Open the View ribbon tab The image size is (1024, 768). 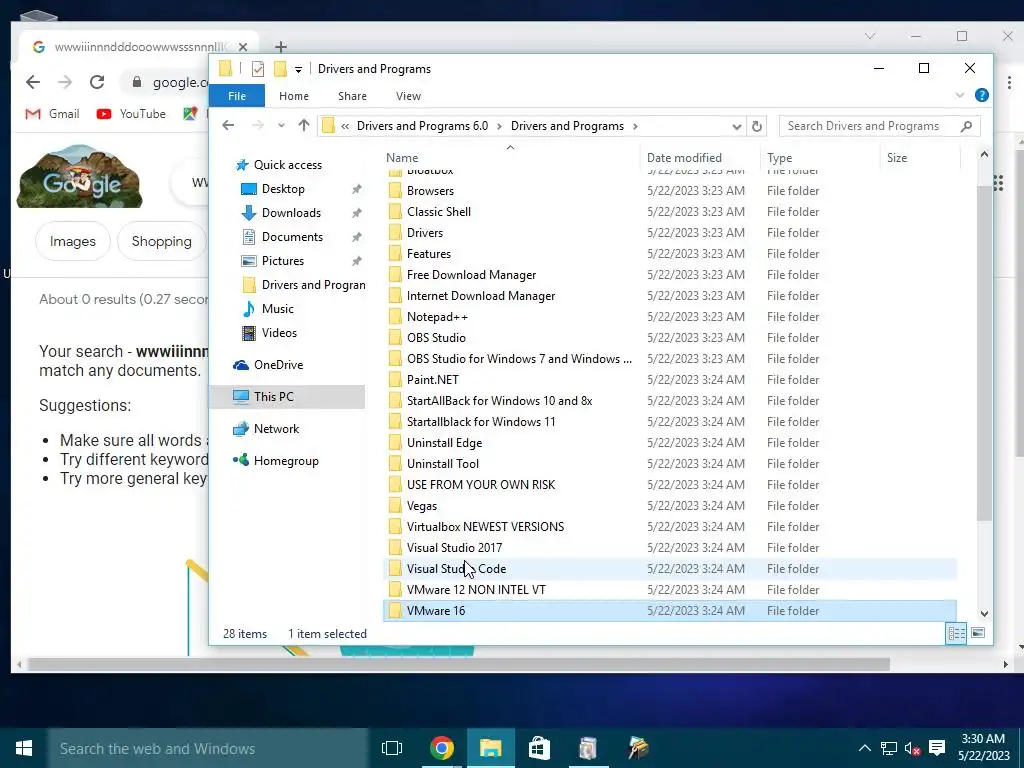click(x=408, y=96)
